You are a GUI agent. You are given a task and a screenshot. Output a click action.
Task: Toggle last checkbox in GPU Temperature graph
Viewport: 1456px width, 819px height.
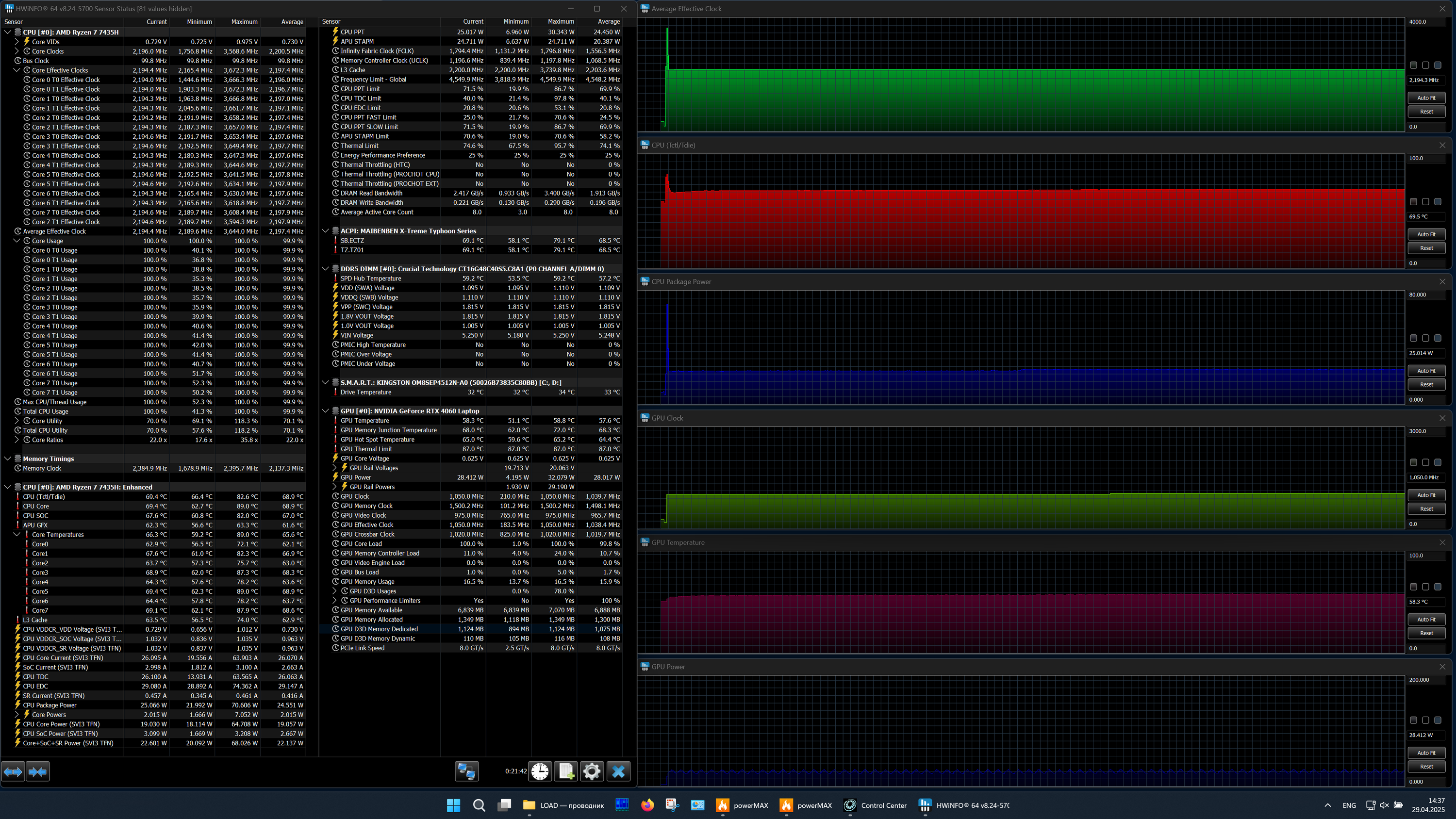click(x=1438, y=587)
